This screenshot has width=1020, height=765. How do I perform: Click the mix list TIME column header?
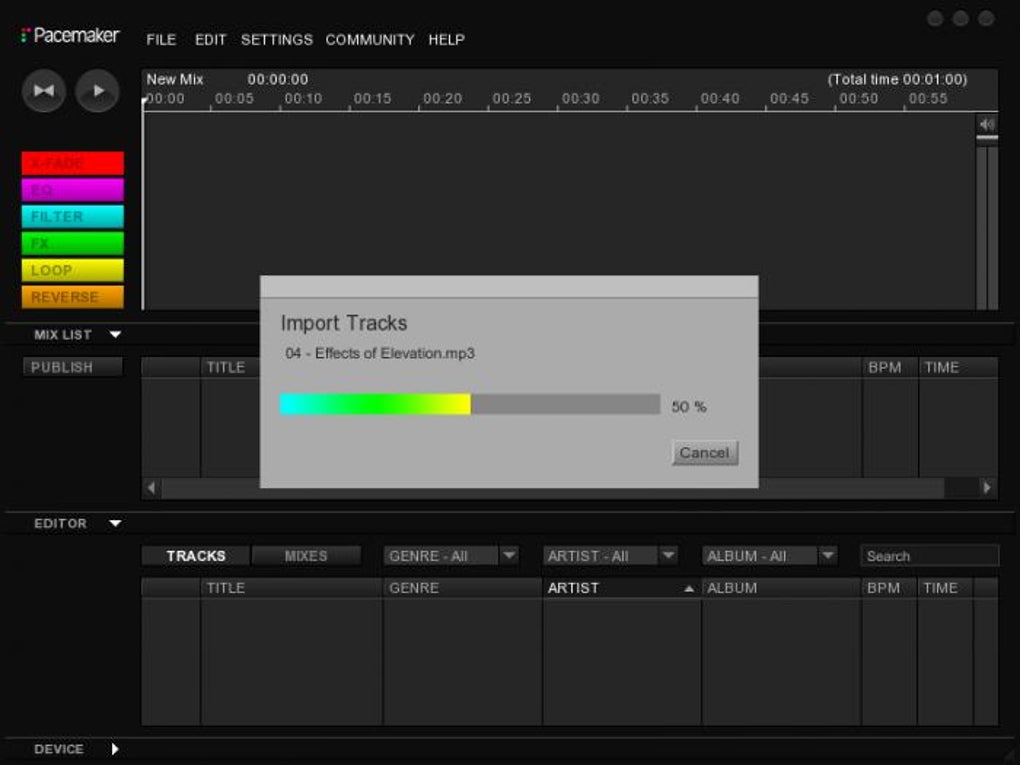click(958, 368)
